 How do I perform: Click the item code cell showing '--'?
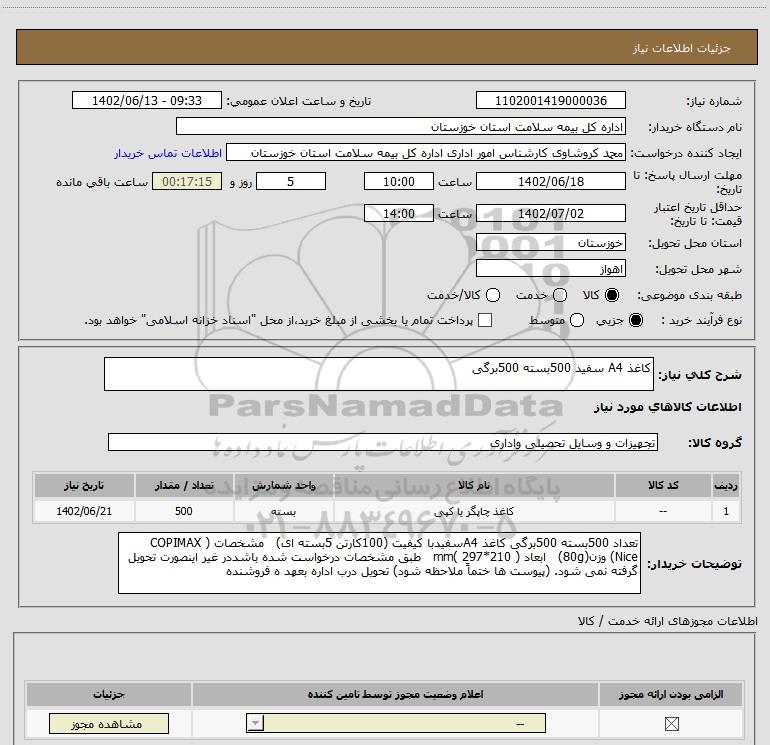click(663, 511)
